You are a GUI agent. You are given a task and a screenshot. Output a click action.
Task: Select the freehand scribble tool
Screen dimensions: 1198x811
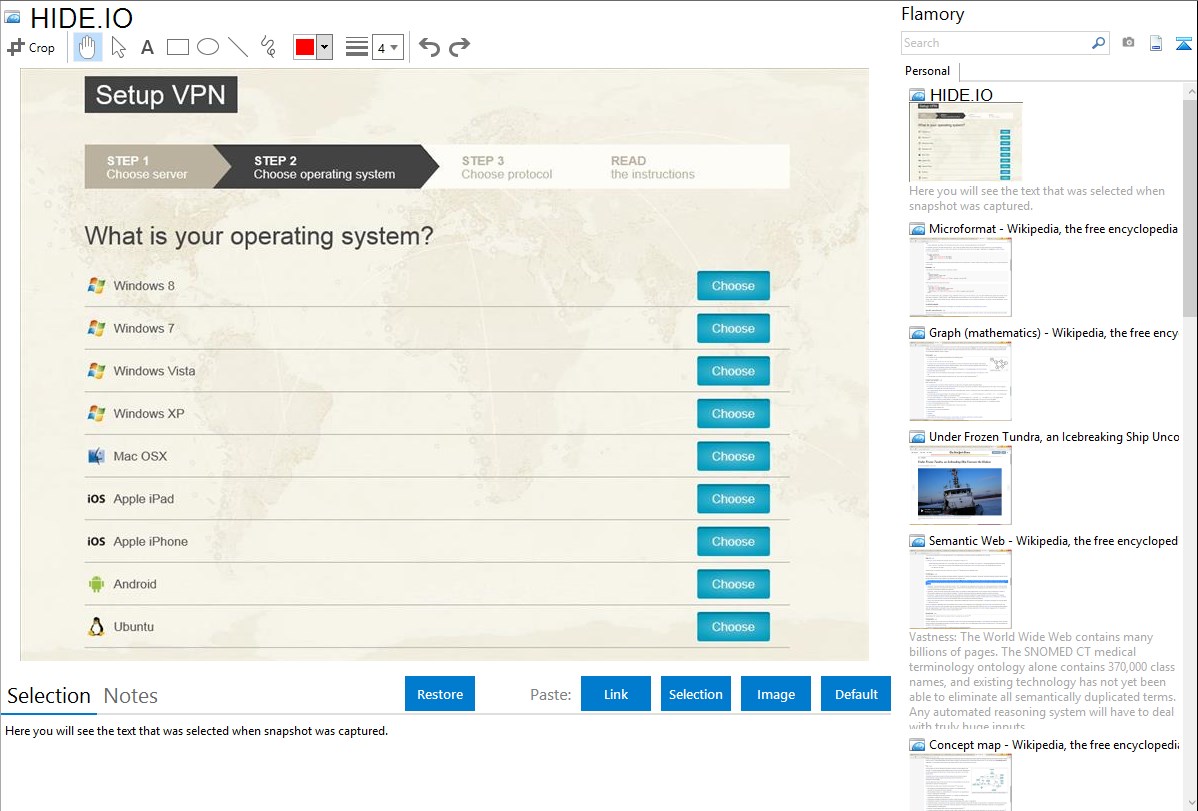point(268,47)
